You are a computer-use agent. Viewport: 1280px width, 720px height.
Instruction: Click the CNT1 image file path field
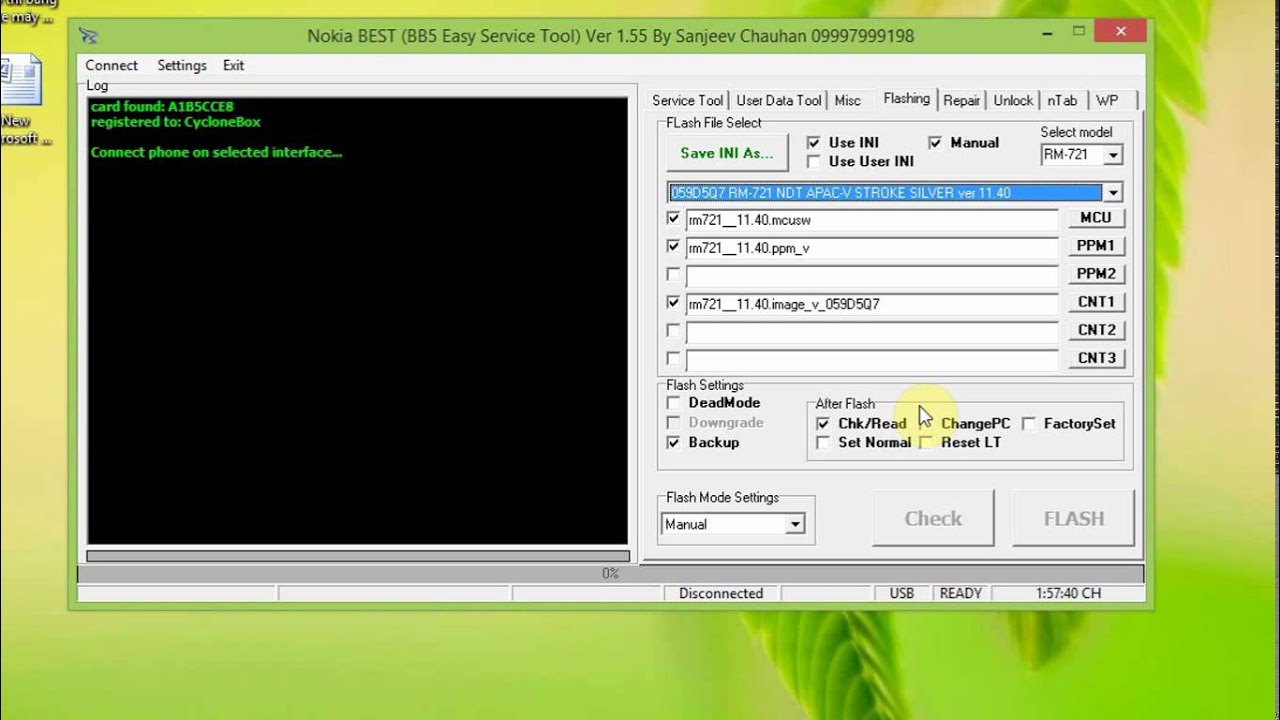872,304
